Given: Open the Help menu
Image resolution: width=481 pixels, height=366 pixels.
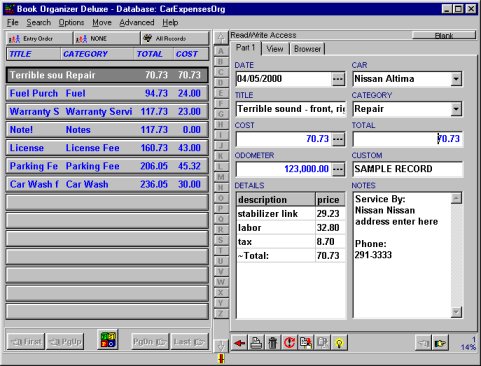Looking at the screenshot, I should [x=170, y=23].
